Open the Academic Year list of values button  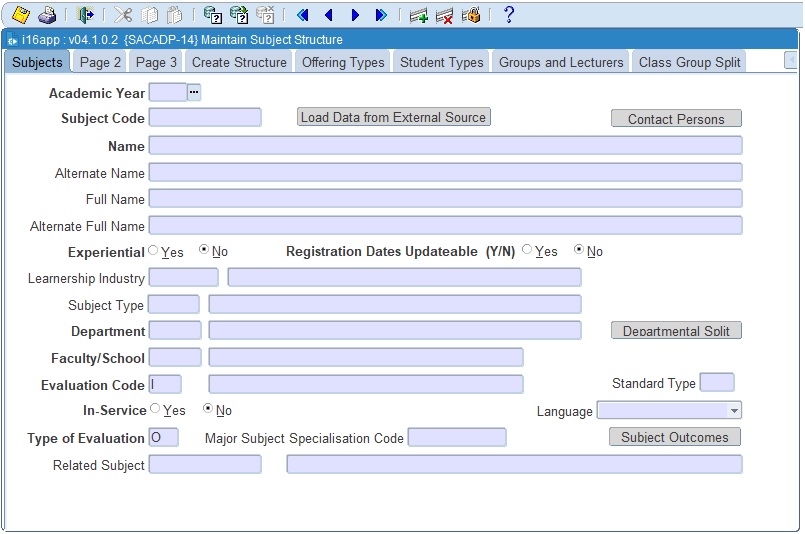[x=194, y=93]
